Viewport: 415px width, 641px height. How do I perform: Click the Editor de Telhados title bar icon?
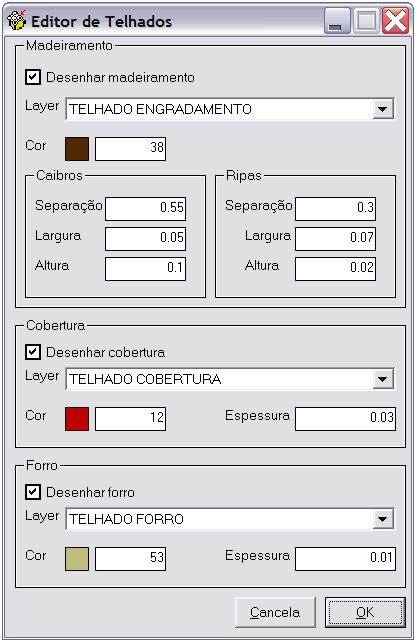click(17, 20)
